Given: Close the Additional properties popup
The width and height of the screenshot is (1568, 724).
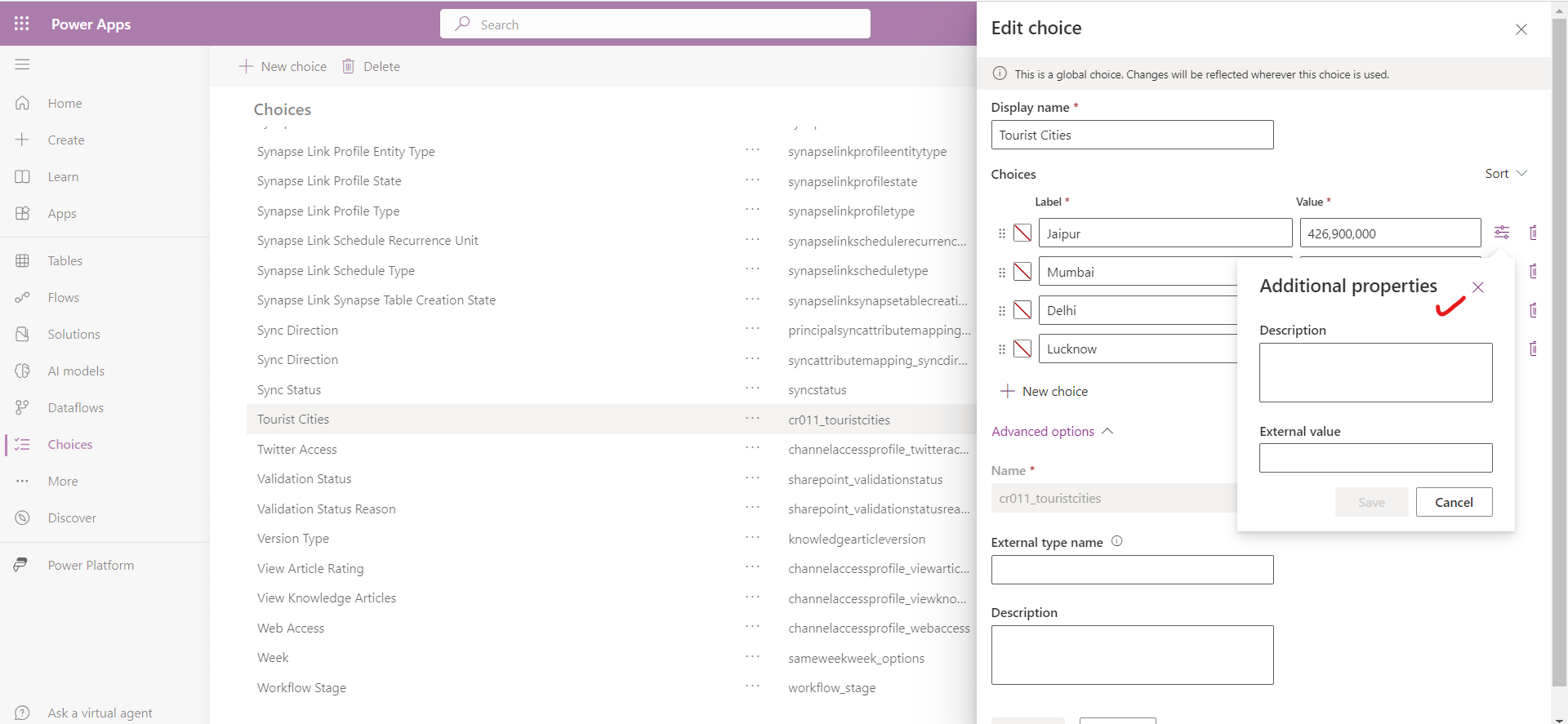Looking at the screenshot, I should pyautogui.click(x=1477, y=287).
